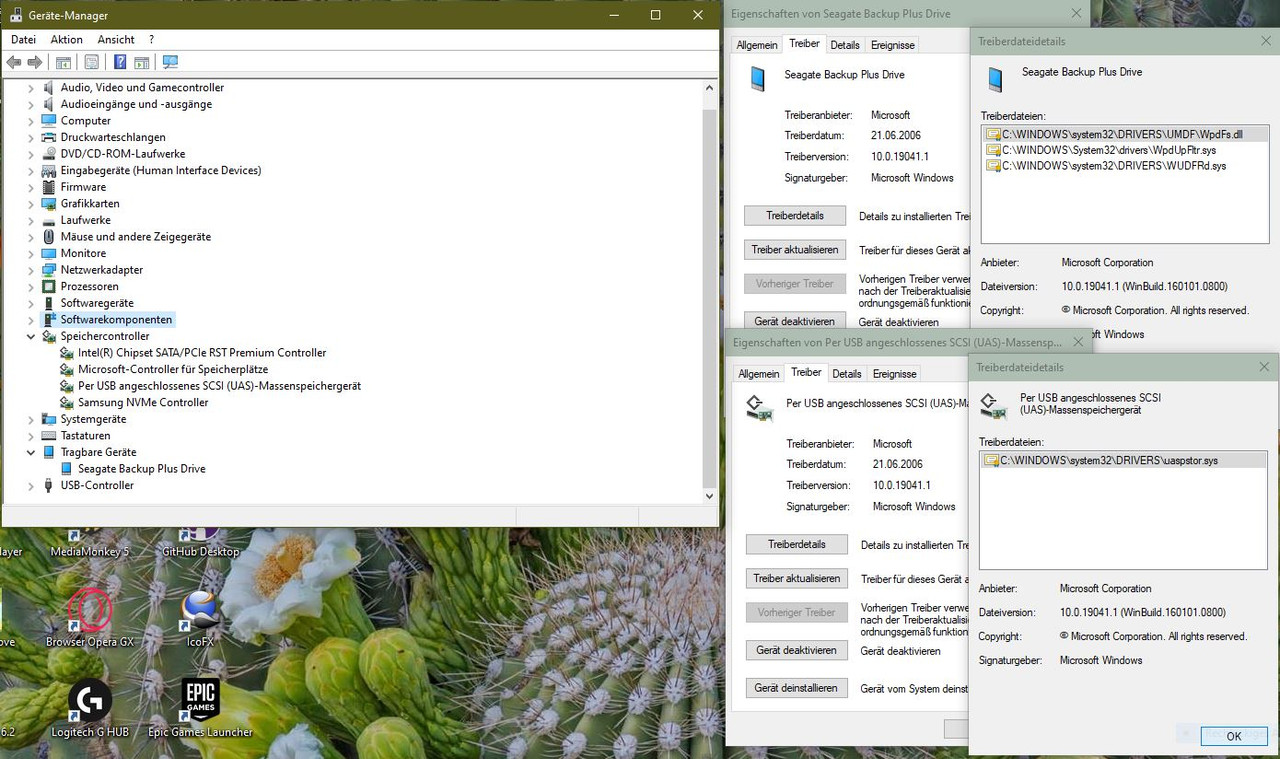Open the ? help menu
Viewport: 1280px width, 759px height.
[x=151, y=39]
